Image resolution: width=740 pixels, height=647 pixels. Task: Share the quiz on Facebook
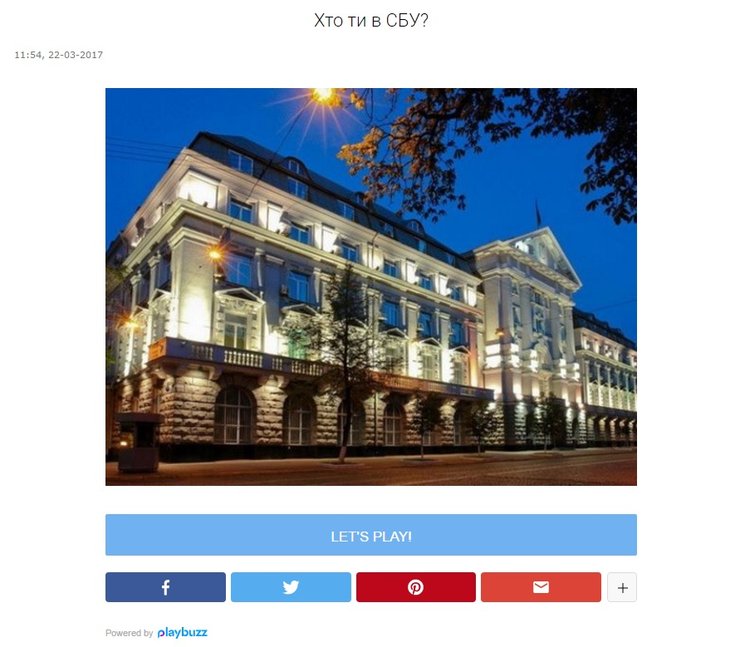[165, 587]
